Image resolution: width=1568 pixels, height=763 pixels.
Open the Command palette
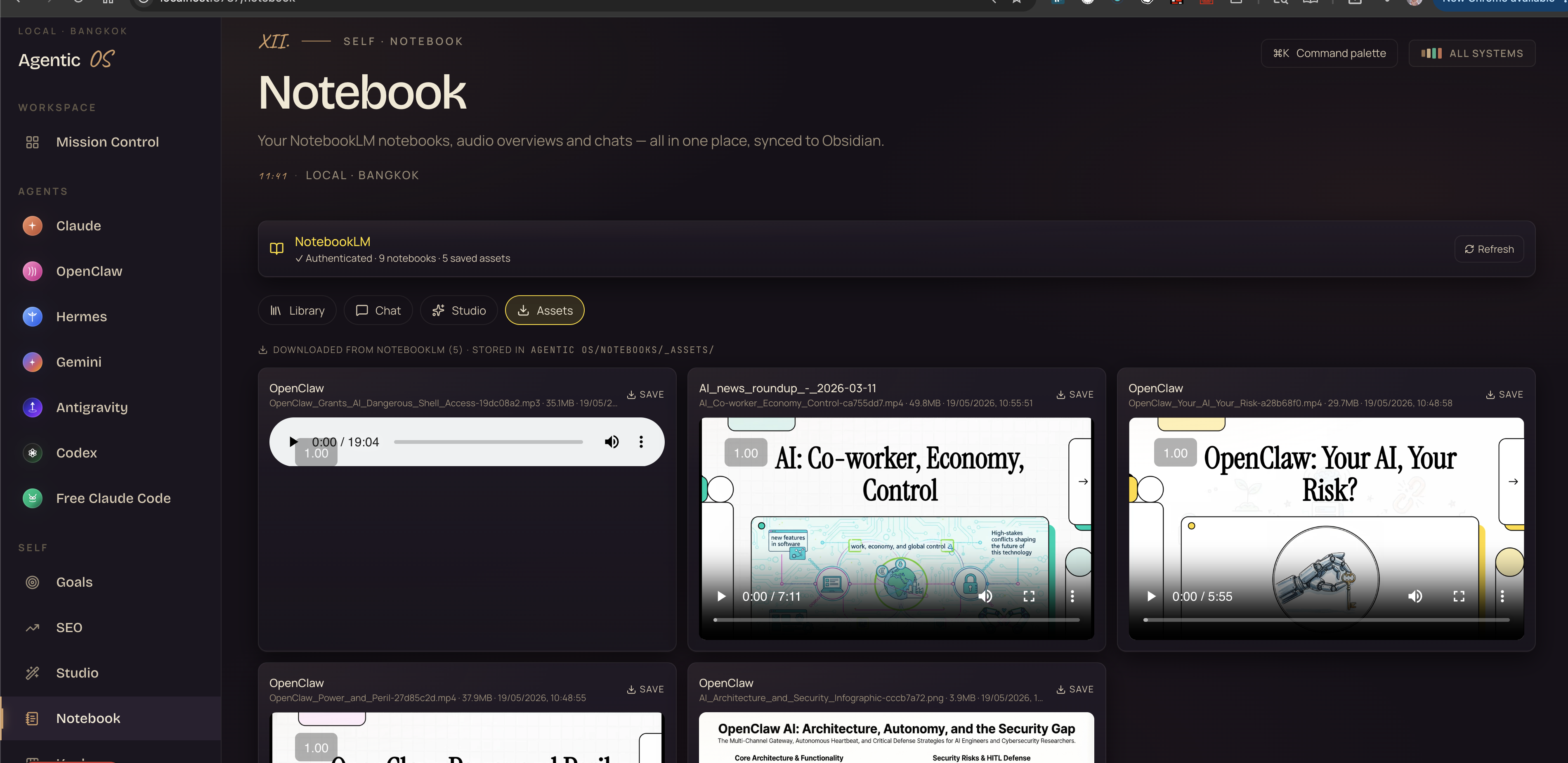1329,54
